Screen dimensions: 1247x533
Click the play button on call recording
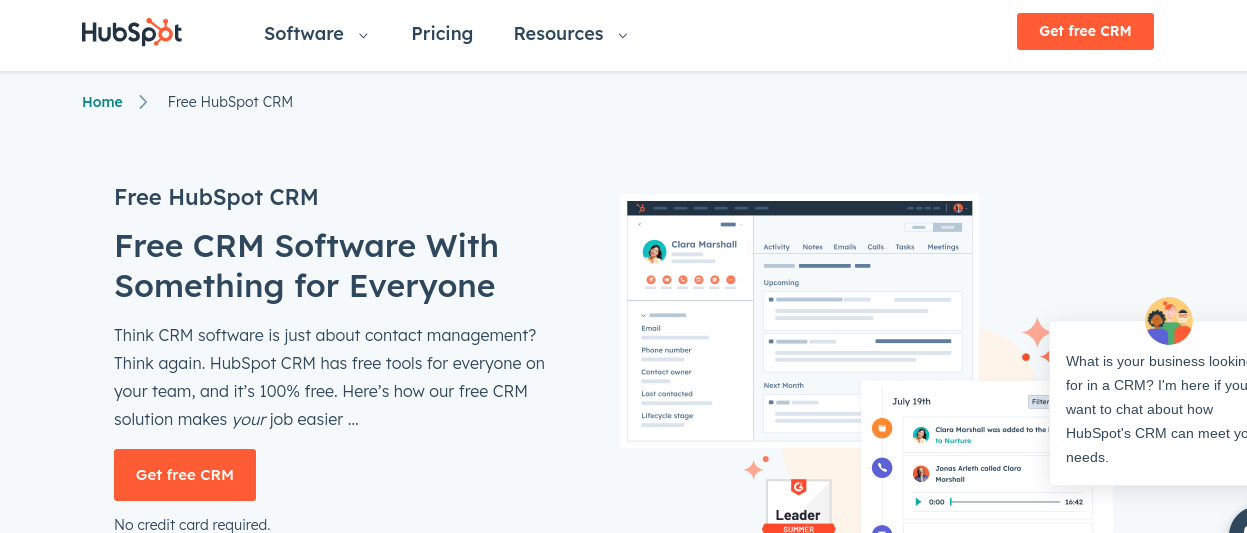(x=918, y=502)
